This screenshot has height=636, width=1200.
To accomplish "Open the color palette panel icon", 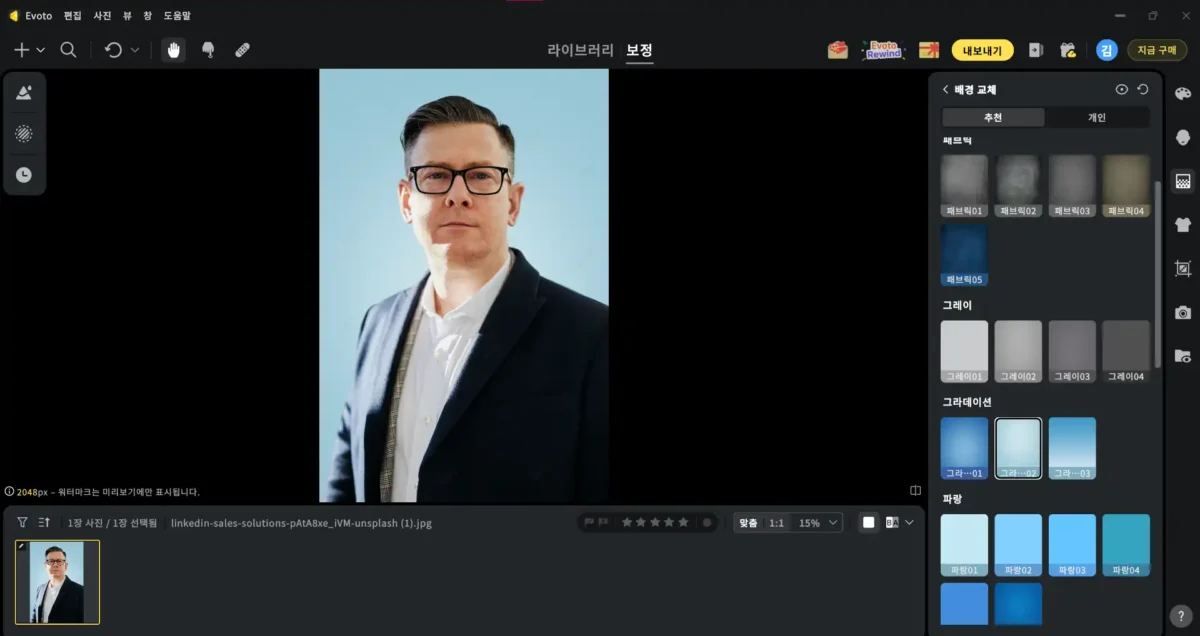I will 1183,94.
